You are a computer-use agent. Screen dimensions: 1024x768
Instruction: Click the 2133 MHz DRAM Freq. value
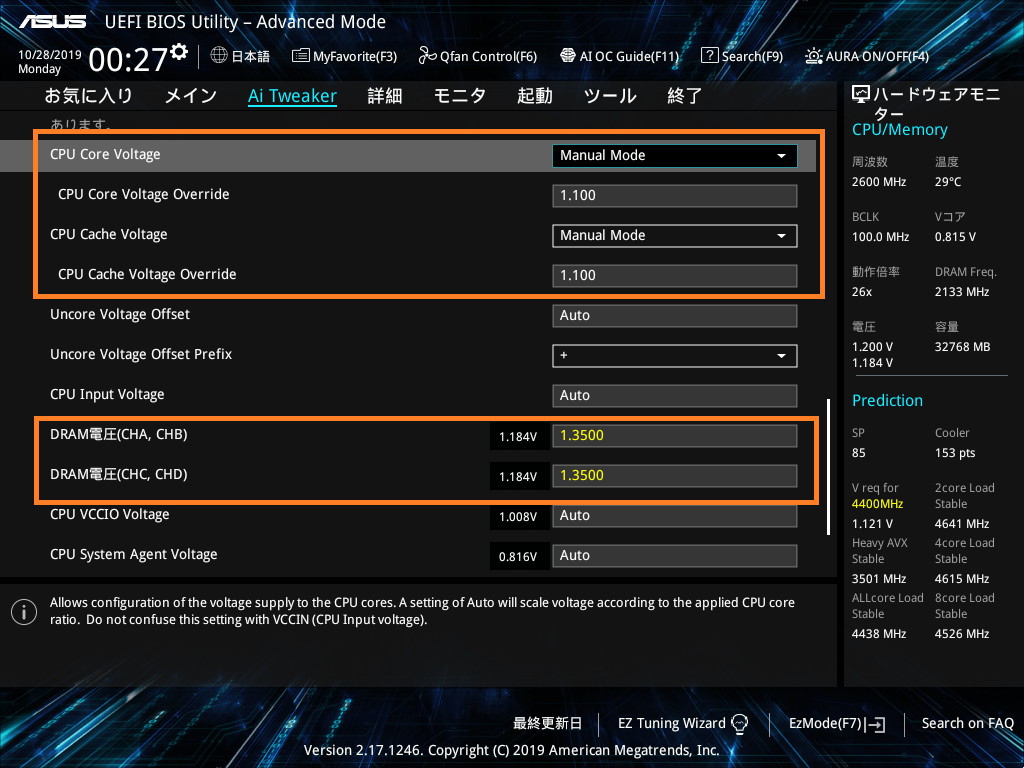click(961, 292)
